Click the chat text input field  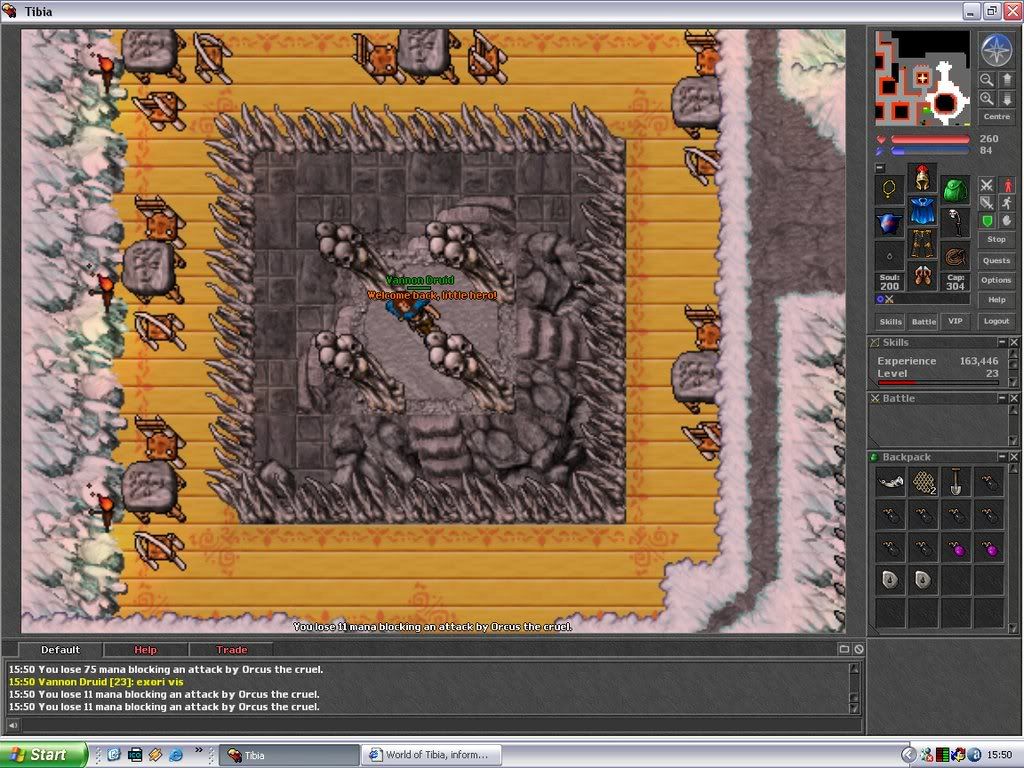(x=441, y=725)
